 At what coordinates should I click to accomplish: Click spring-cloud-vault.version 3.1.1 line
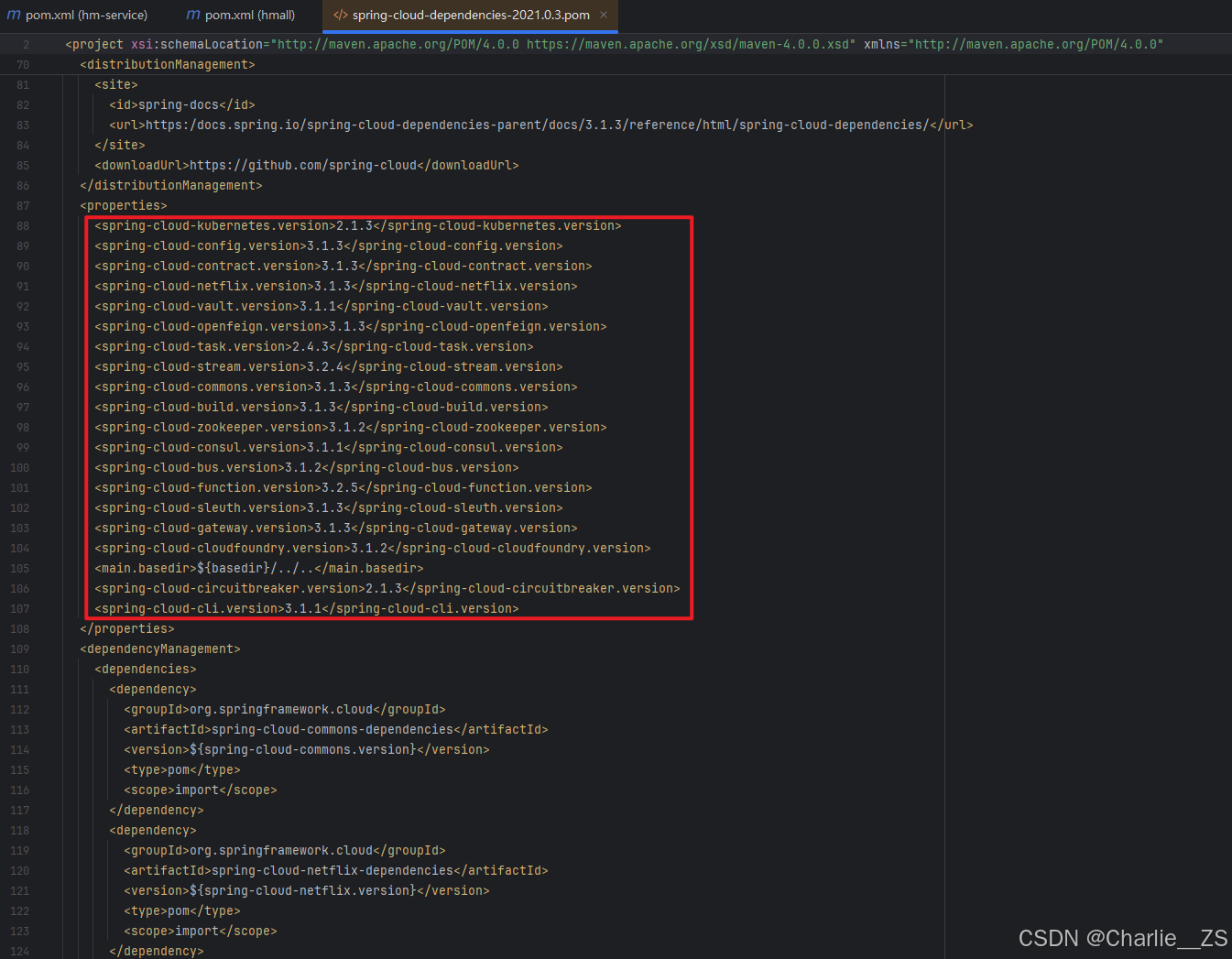pyautogui.click(x=322, y=306)
